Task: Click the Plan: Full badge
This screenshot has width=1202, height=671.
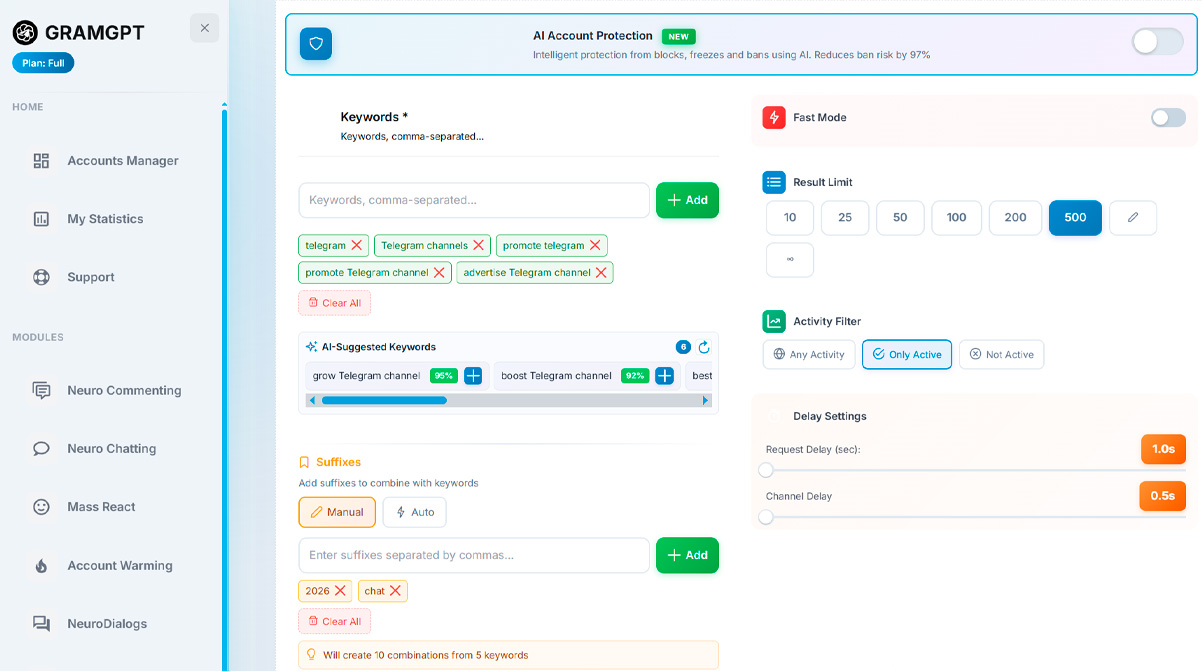Action: click(43, 63)
